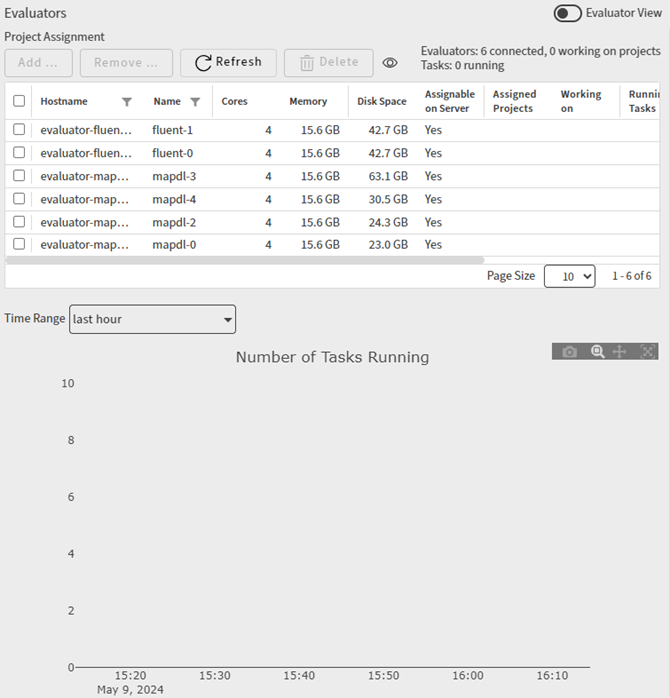
Task: Click the table's horizontal scrollbar
Action: pyautogui.click(x=245, y=260)
